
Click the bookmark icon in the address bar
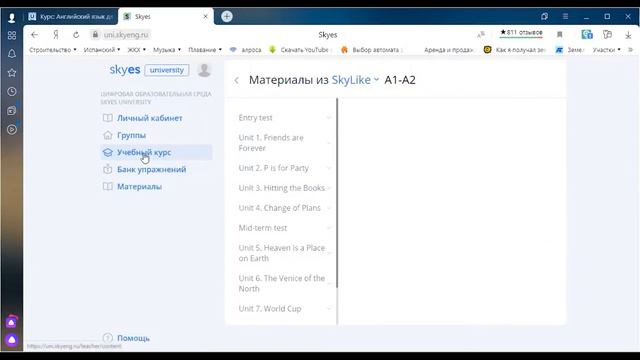[x=560, y=35]
